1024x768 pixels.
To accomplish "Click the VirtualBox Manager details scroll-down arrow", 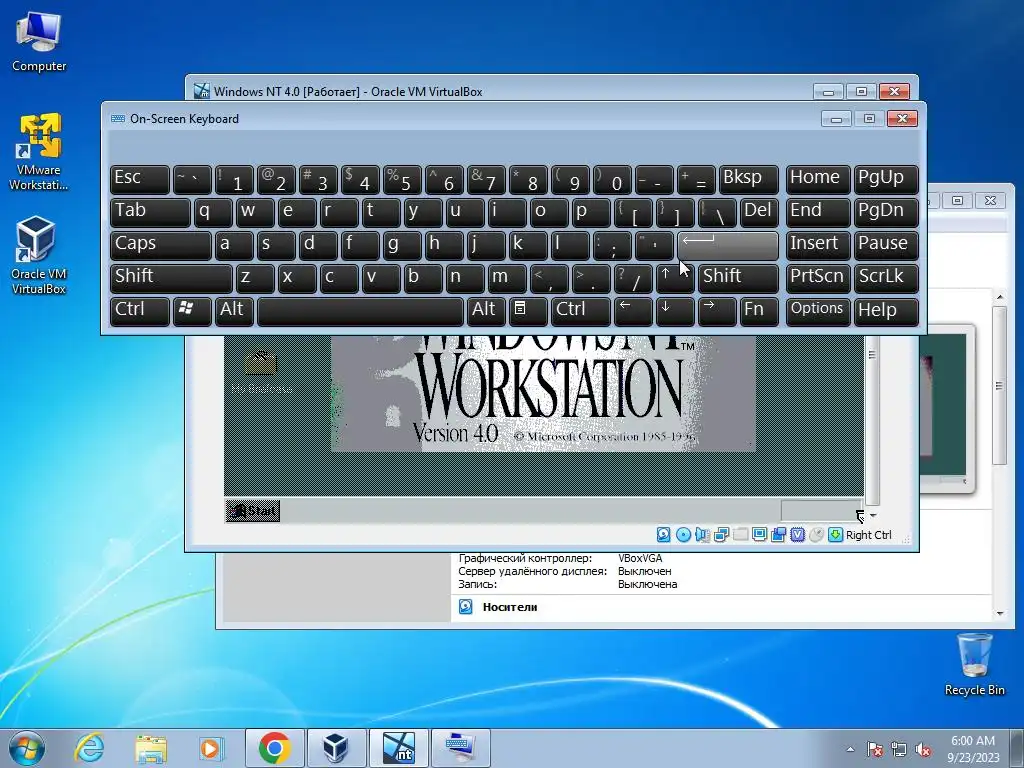I will tap(1000, 614).
